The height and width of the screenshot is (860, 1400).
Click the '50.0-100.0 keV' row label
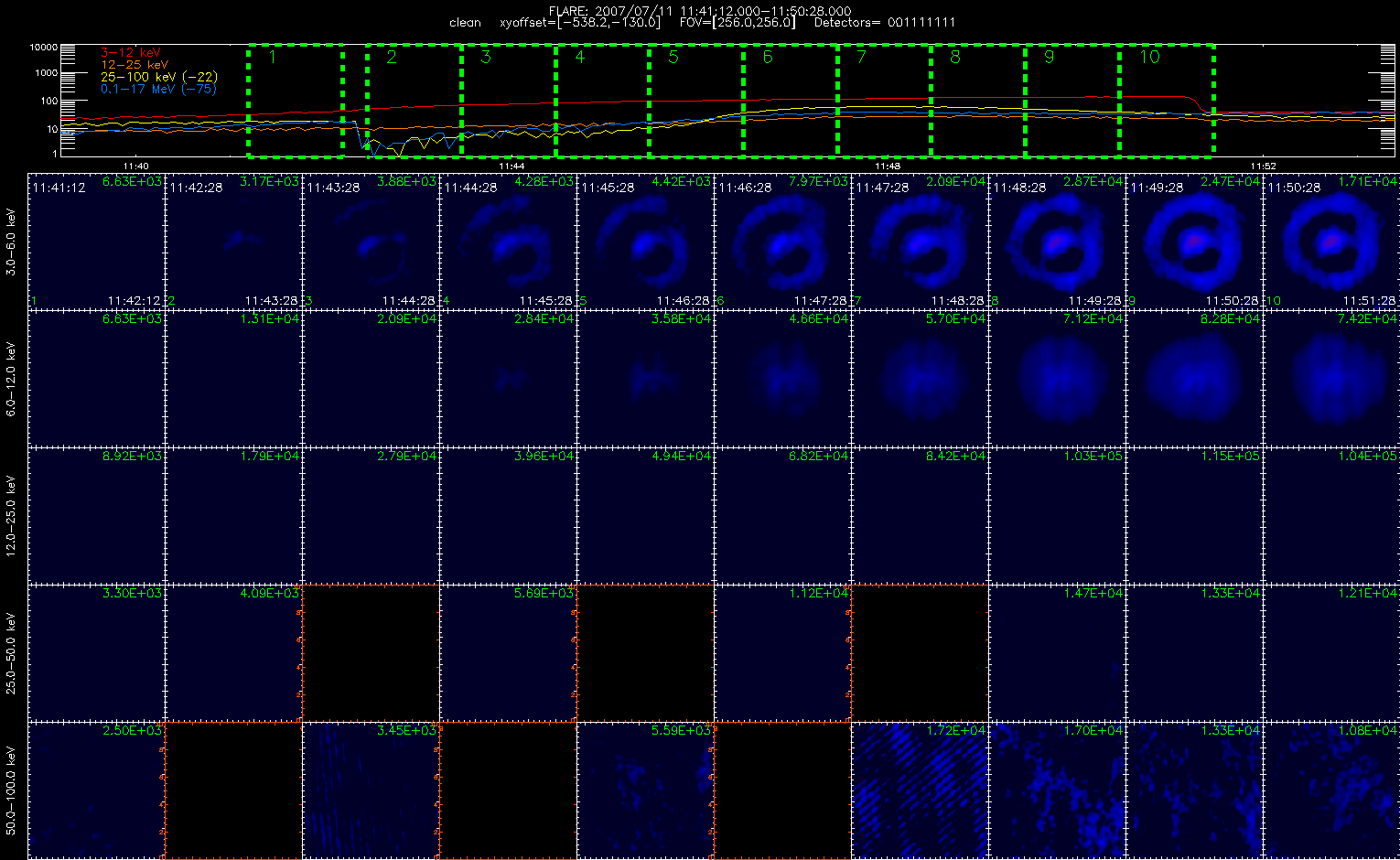pos(12,790)
